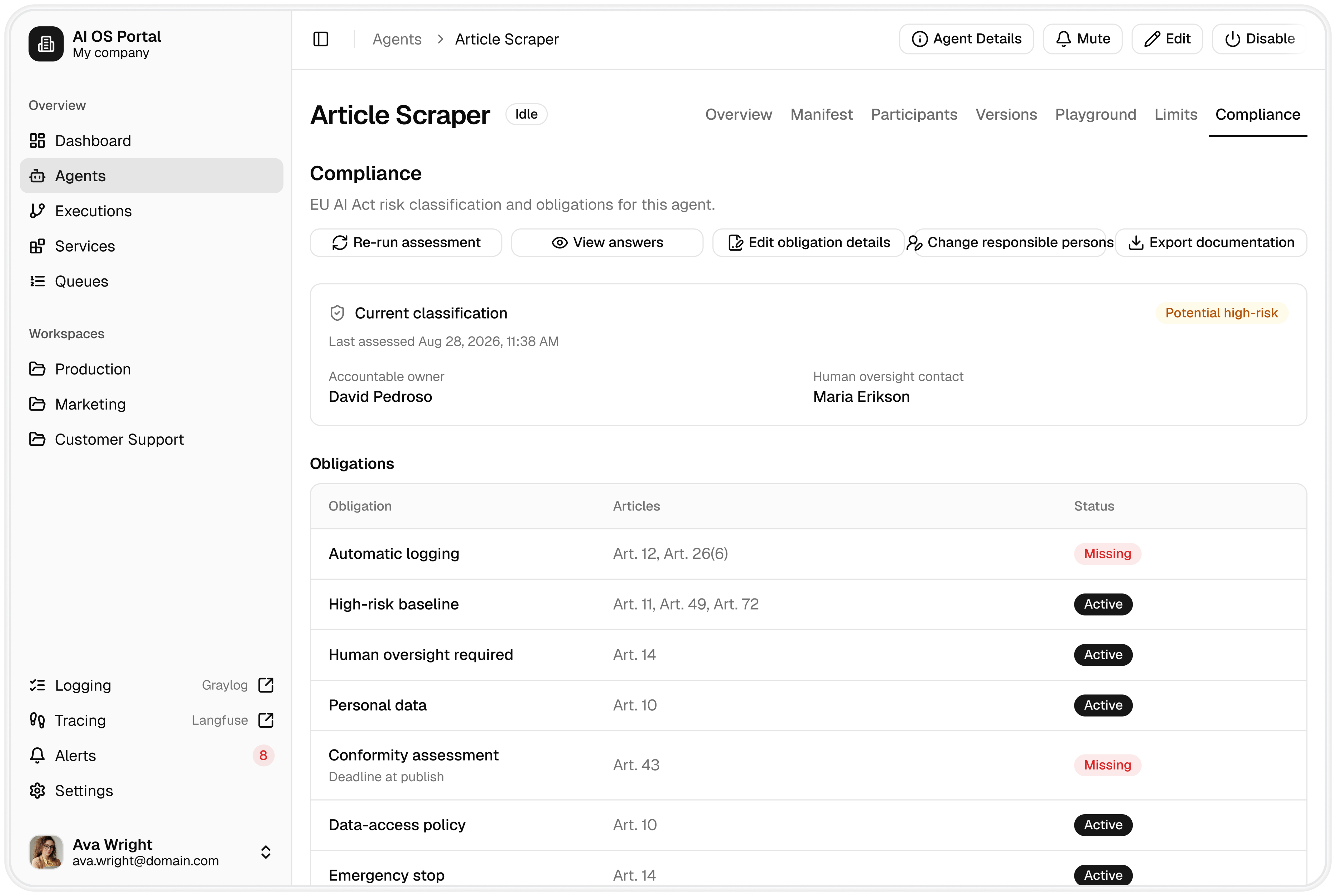Click the Executions branch icon
Image resolution: width=1336 pixels, height=896 pixels.
[x=37, y=211]
